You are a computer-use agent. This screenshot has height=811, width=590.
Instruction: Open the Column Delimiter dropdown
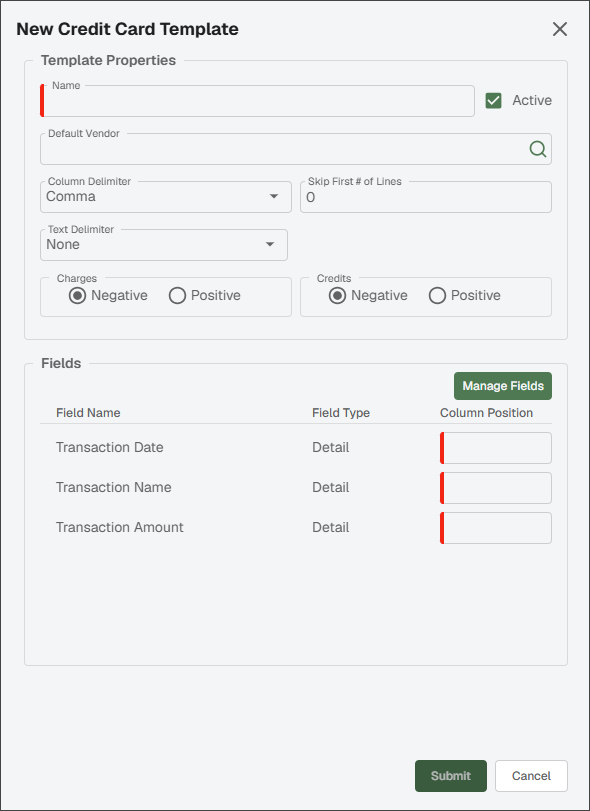pyautogui.click(x=166, y=197)
